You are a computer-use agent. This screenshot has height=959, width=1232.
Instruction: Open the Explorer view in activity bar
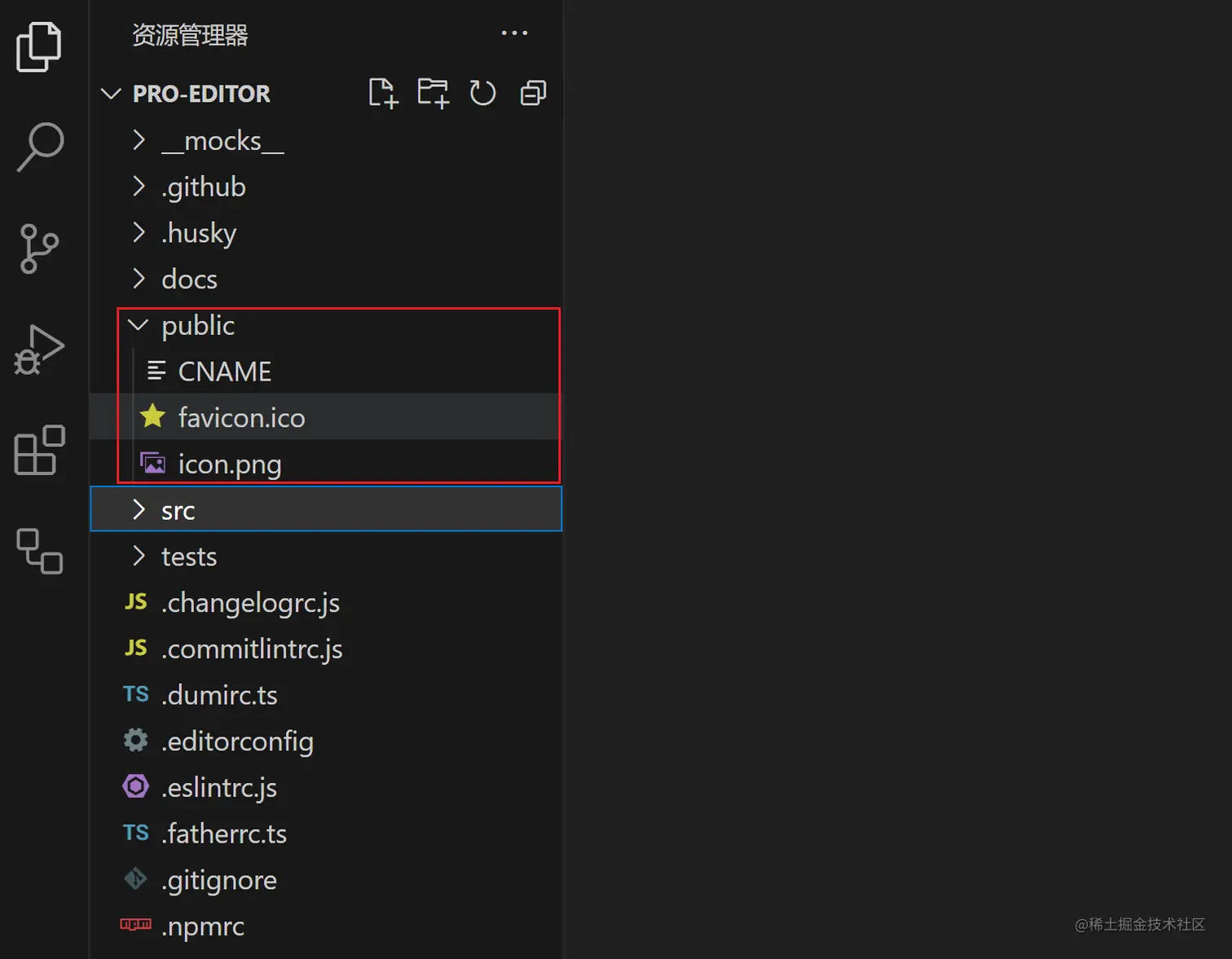[39, 46]
